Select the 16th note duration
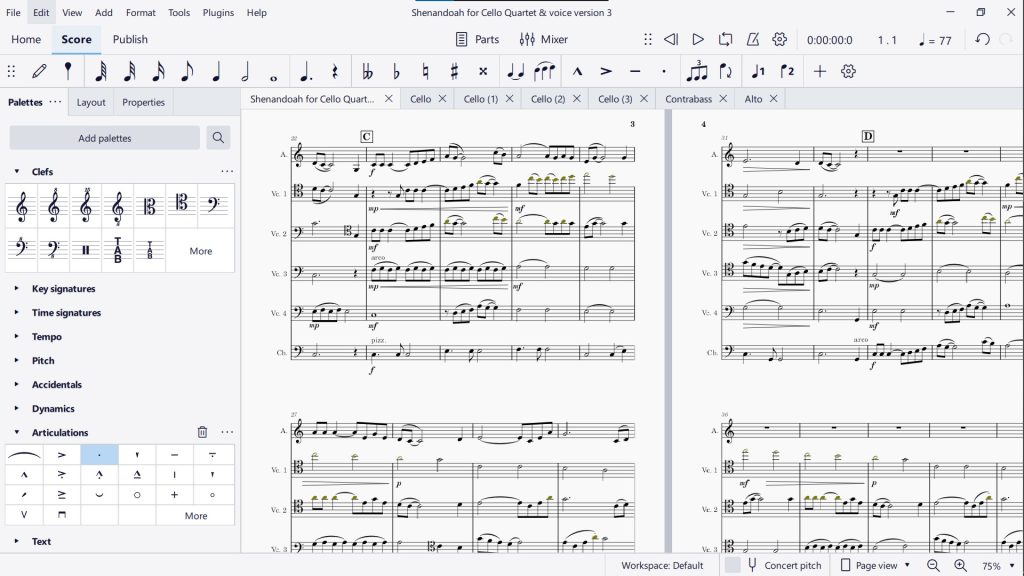This screenshot has width=1024, height=576. point(158,72)
